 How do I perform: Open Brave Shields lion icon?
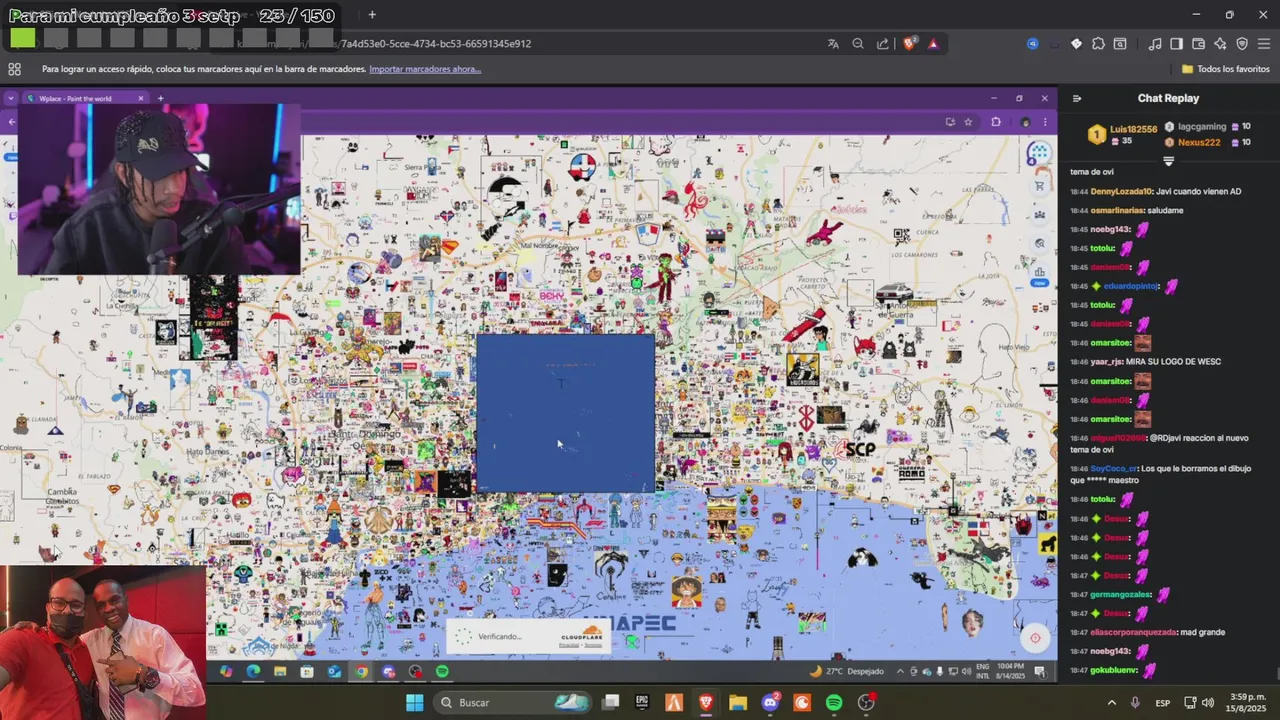coord(909,44)
